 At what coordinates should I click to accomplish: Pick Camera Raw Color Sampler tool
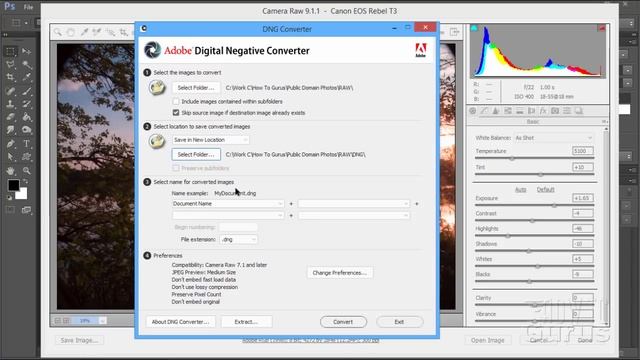[97, 32]
